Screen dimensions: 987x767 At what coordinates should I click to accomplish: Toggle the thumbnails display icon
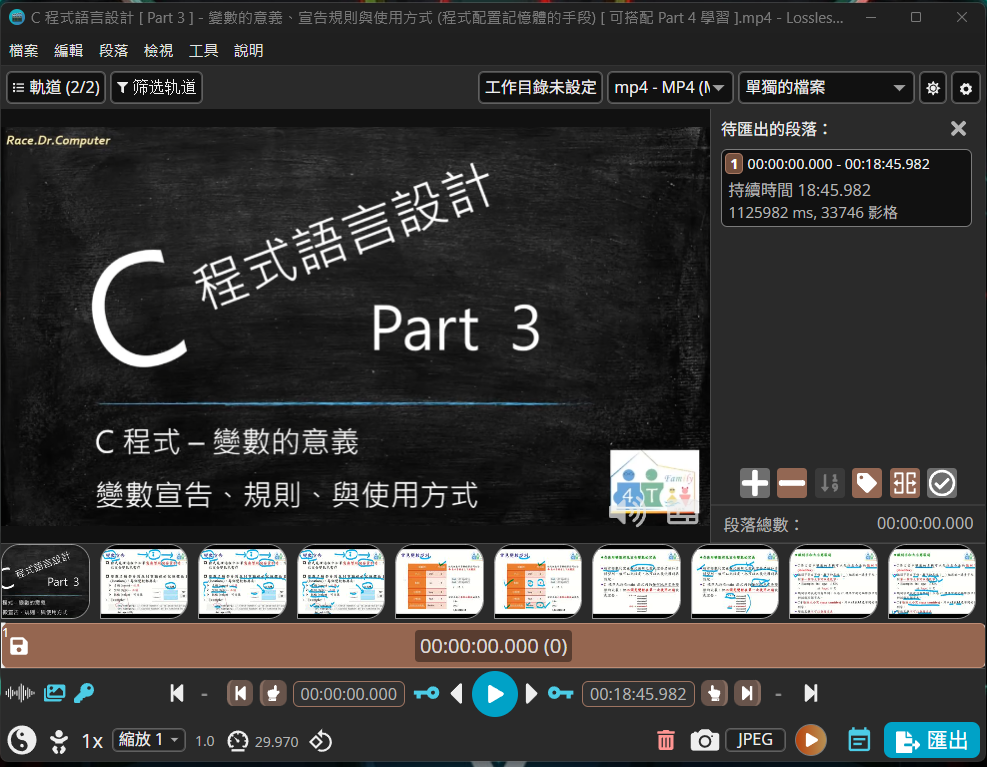[x=54, y=693]
